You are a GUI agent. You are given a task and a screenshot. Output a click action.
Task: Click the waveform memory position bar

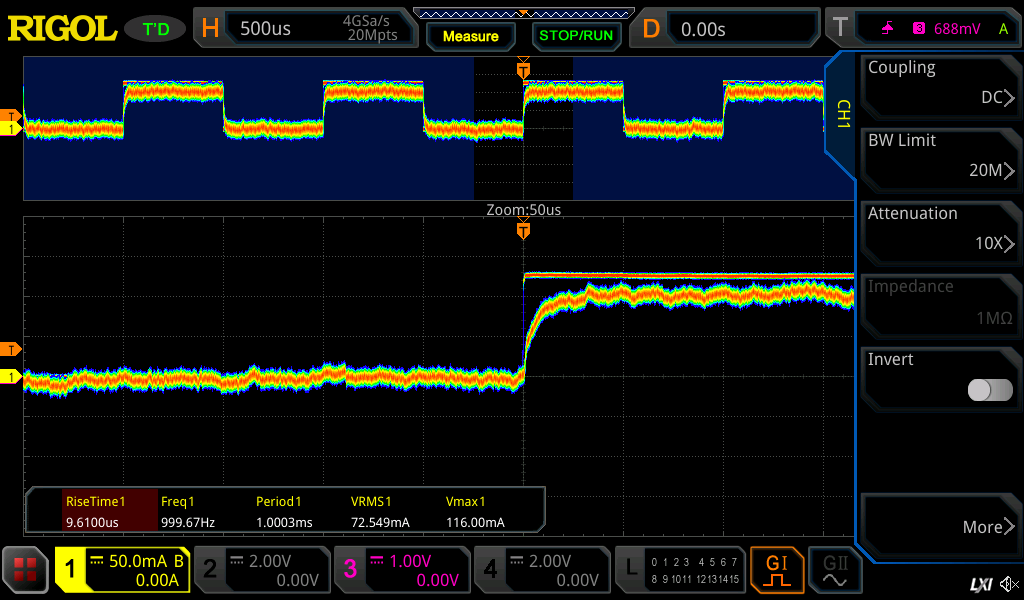tap(522, 13)
